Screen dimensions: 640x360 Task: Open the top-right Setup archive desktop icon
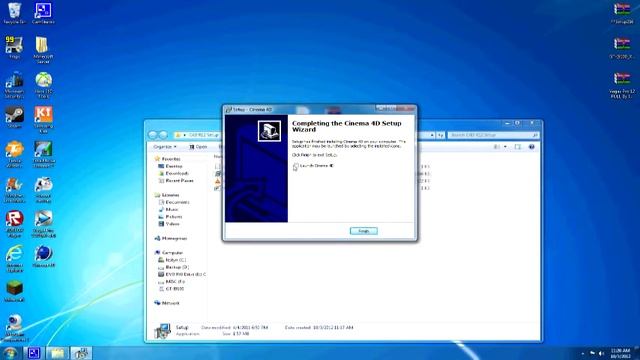pos(622,13)
